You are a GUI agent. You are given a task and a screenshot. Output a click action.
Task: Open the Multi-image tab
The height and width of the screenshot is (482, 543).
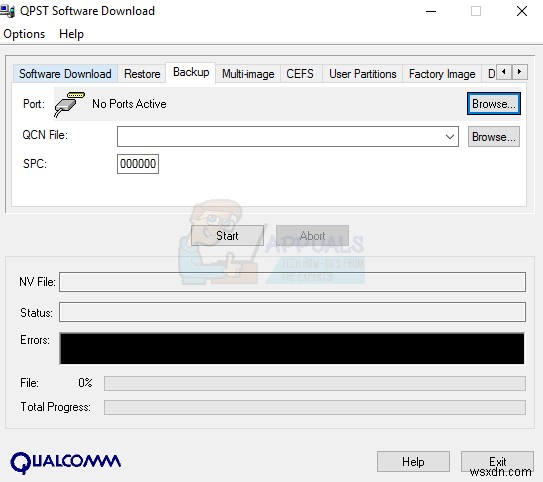click(248, 74)
